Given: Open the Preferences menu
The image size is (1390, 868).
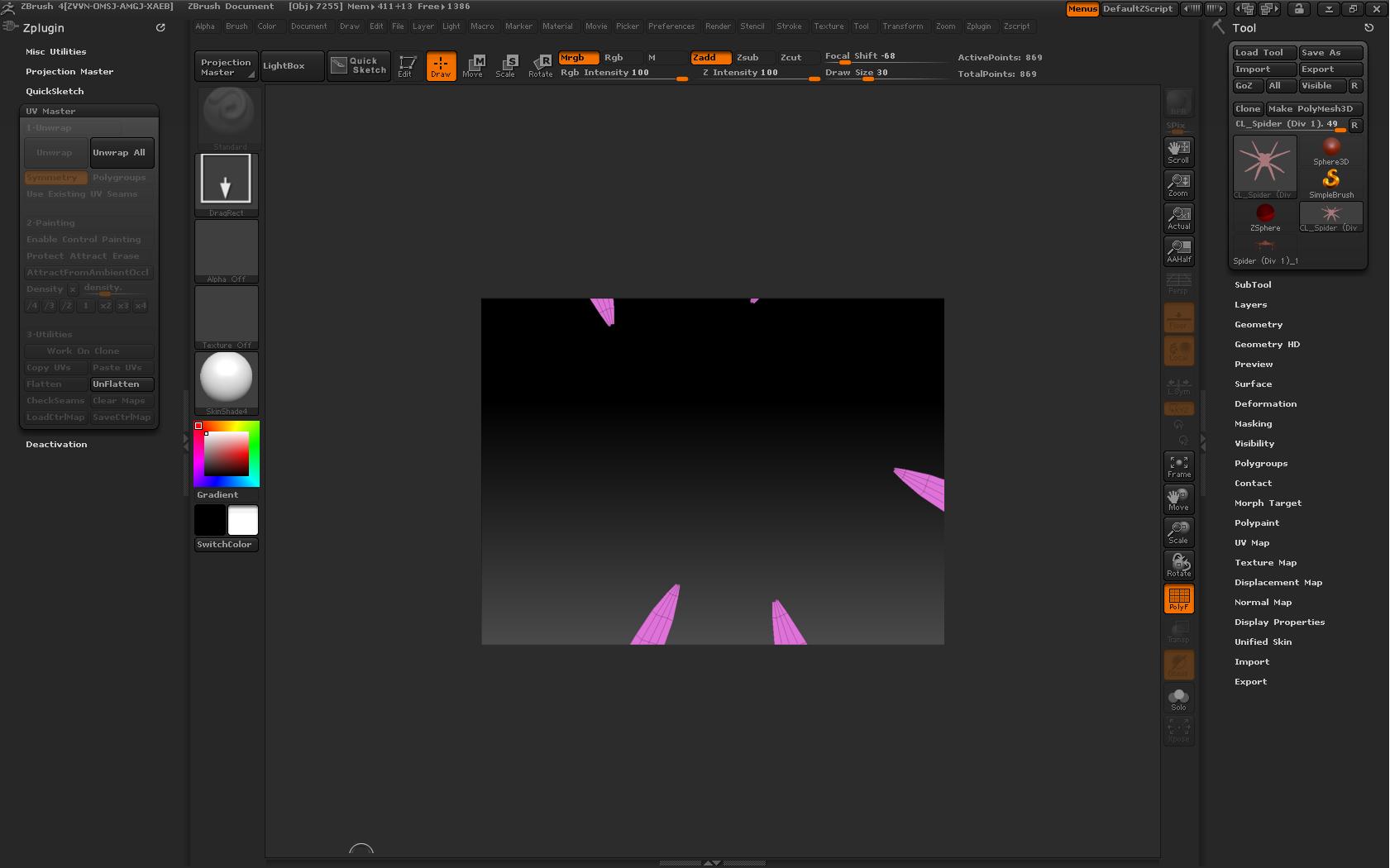Looking at the screenshot, I should [x=671, y=26].
